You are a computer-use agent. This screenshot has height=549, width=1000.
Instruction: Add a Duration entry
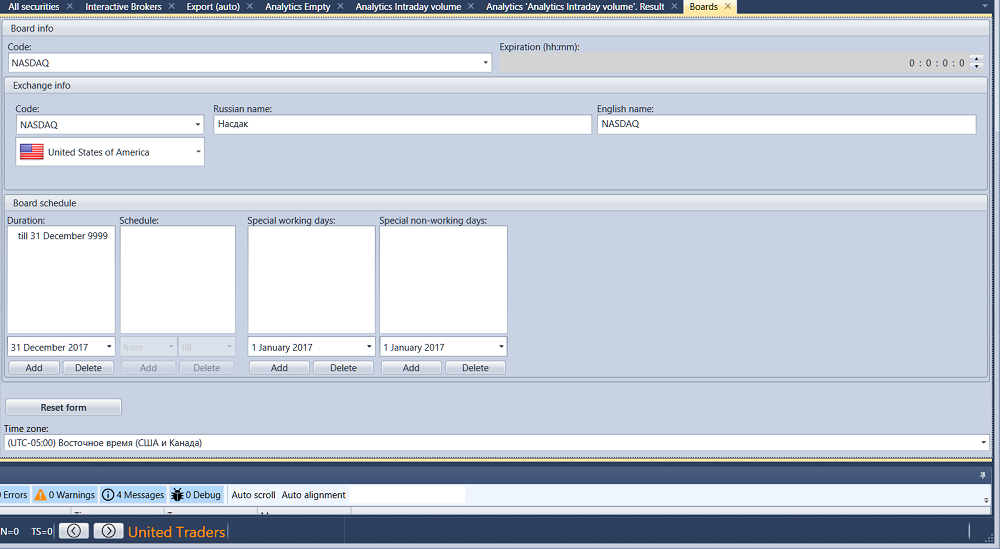[x=34, y=368]
